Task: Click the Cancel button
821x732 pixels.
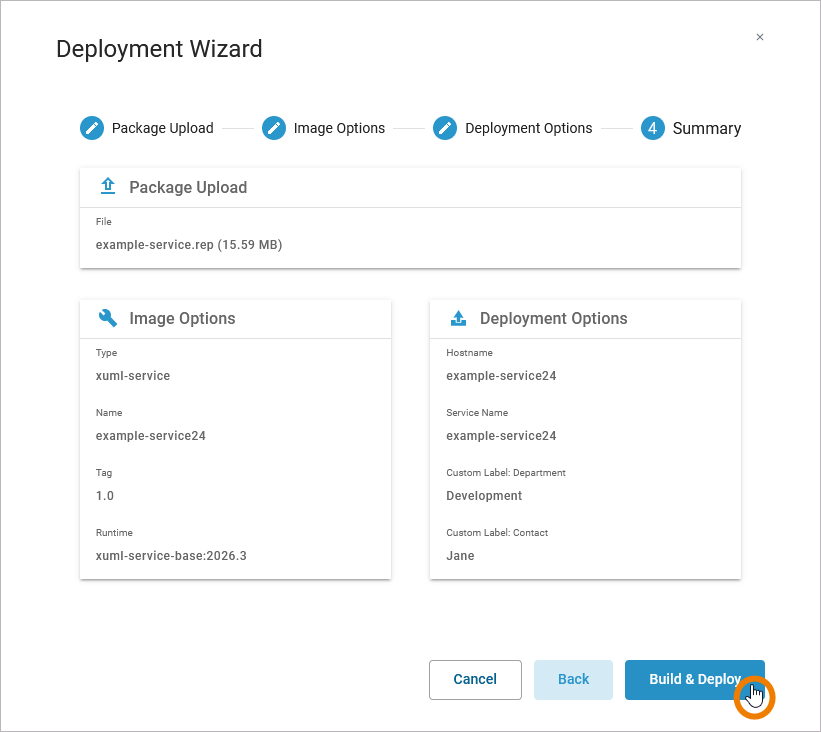Action: (x=475, y=679)
